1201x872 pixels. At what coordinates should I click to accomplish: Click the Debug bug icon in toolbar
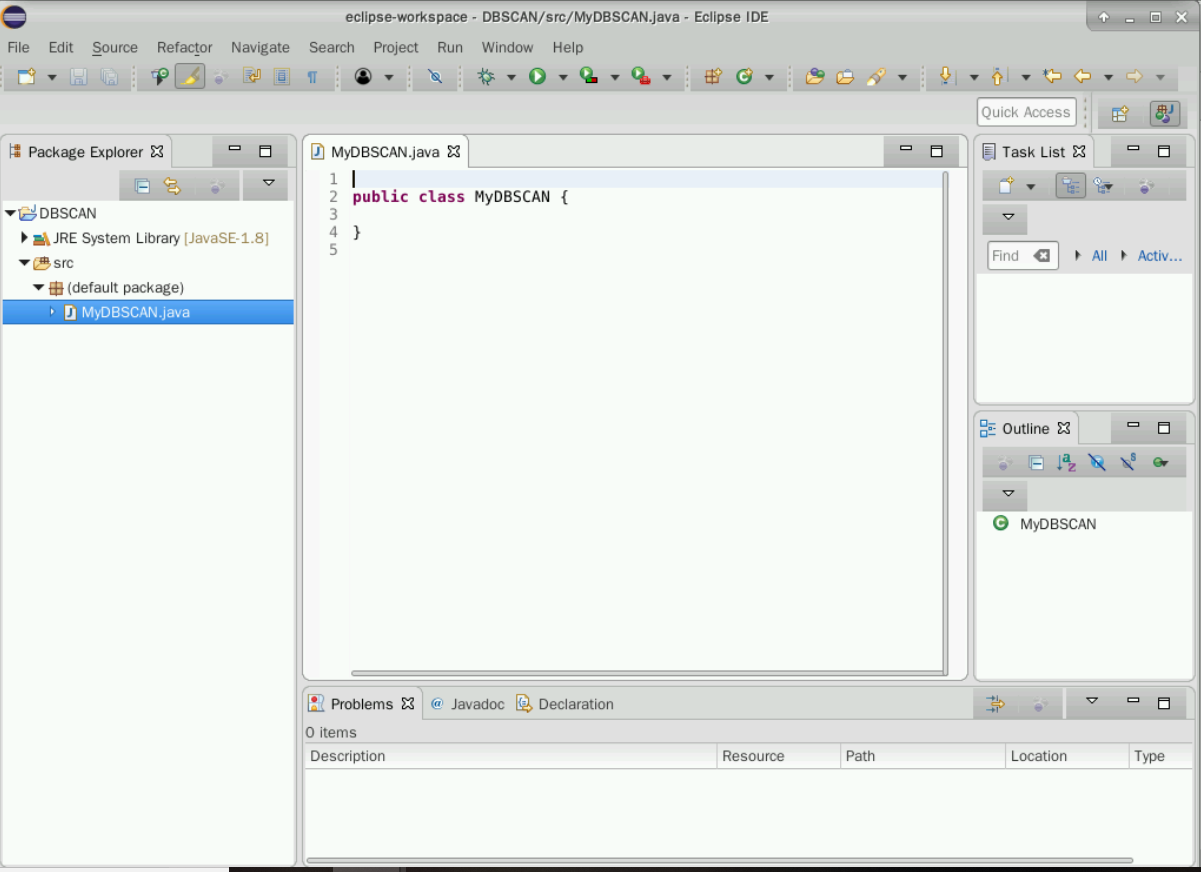pos(486,77)
